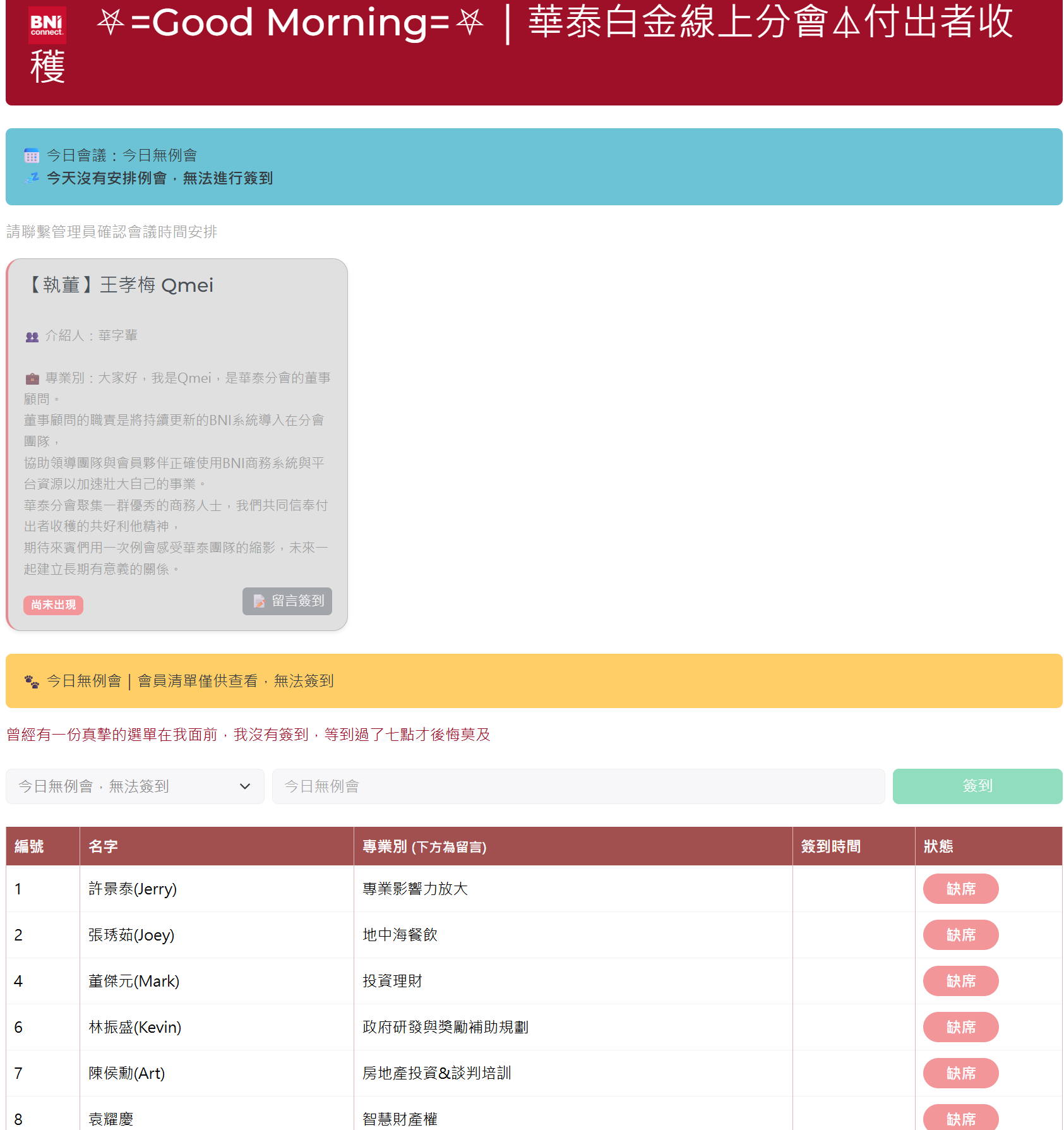Click the name 陳侯勳(Art)

pos(126,1073)
